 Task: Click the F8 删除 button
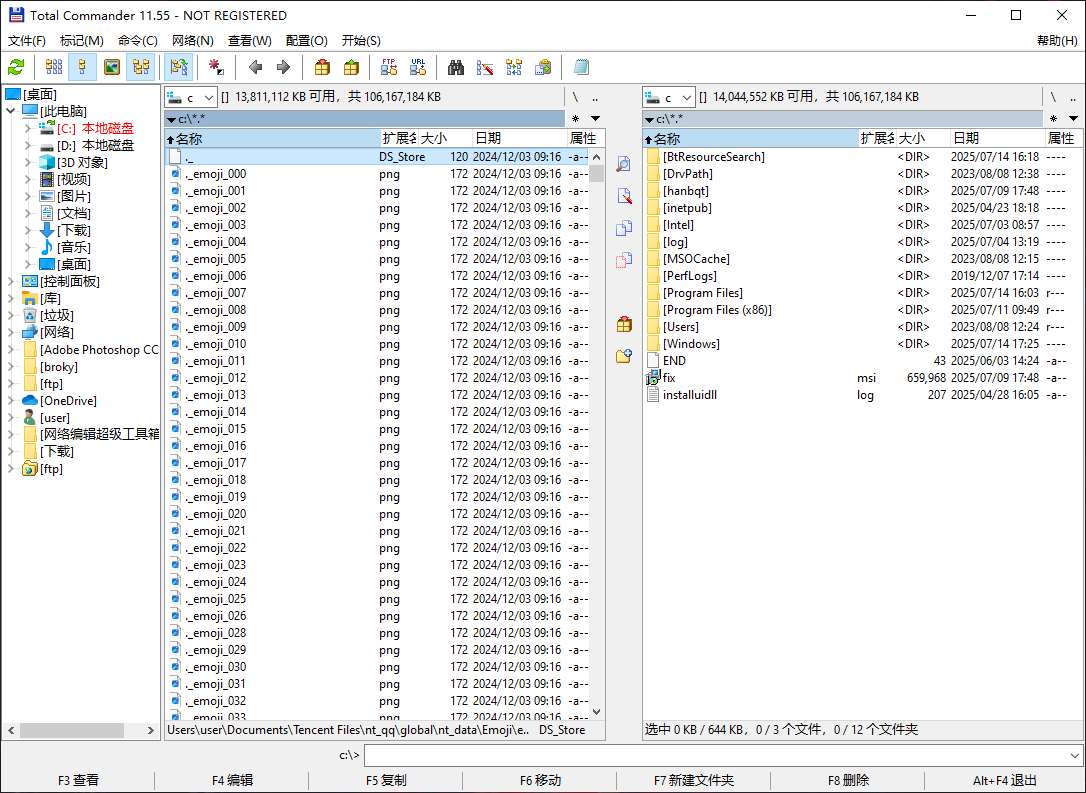click(x=848, y=781)
